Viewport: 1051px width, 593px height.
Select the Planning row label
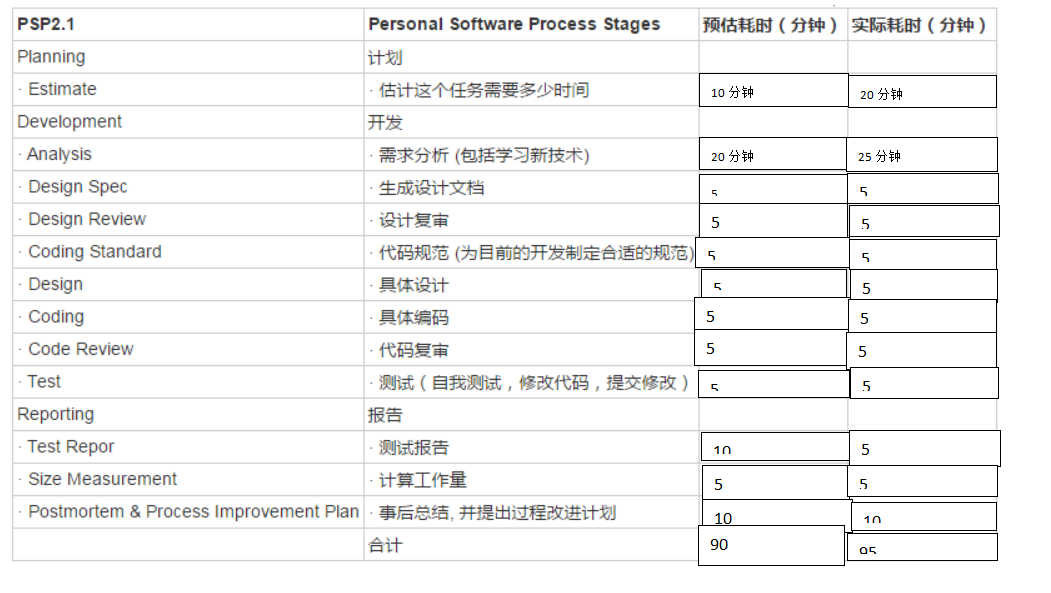pos(51,57)
